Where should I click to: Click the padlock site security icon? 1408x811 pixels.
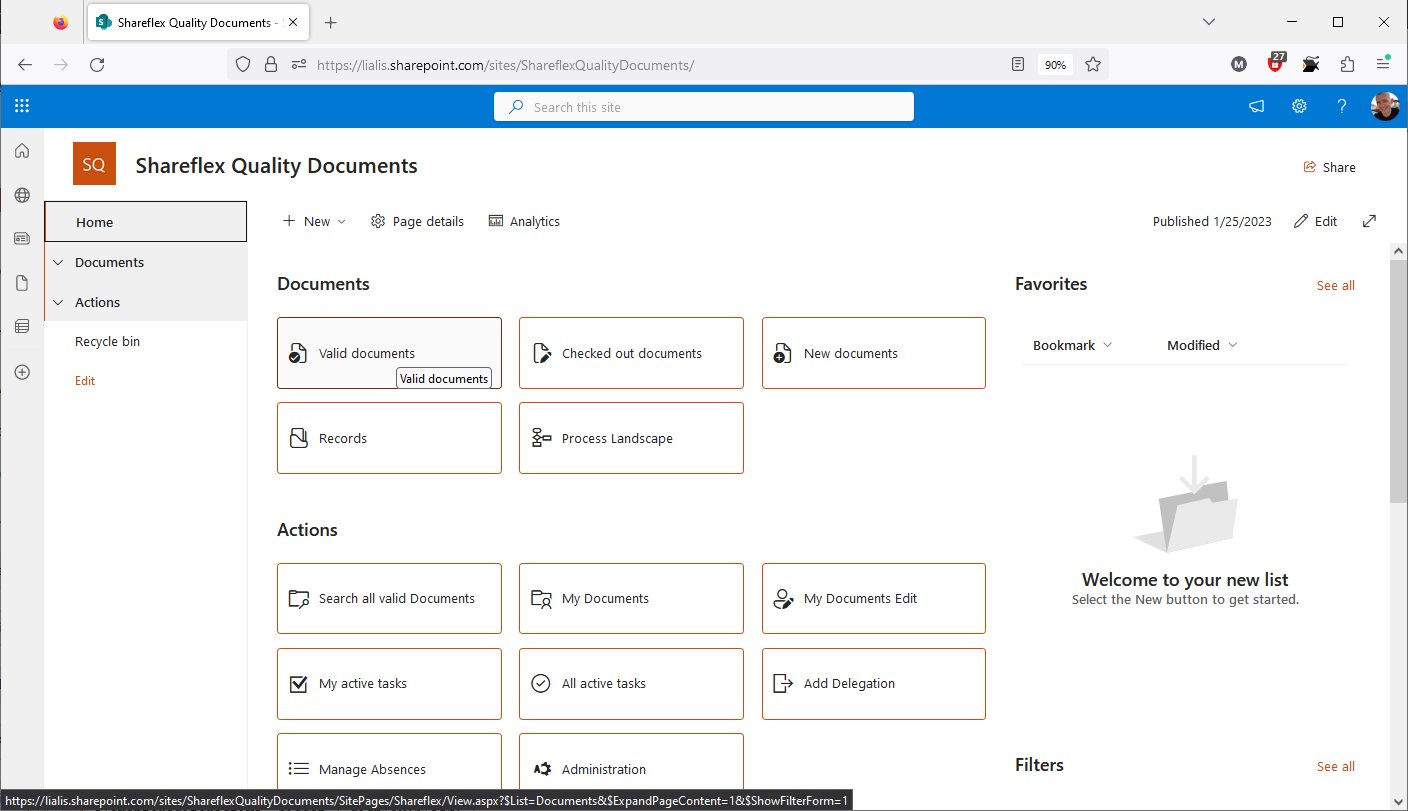click(270, 64)
